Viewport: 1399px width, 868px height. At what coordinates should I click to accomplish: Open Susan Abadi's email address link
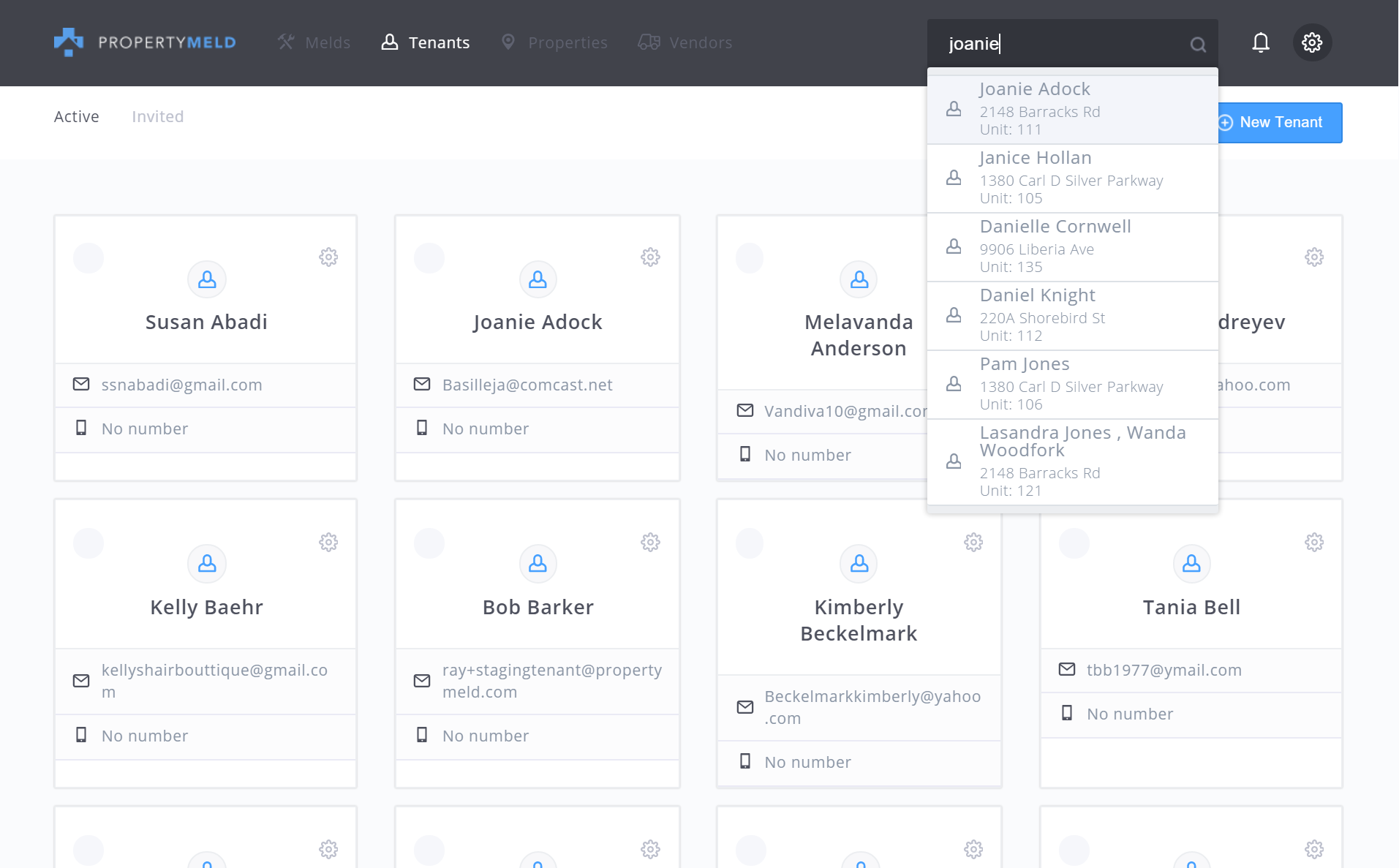(x=181, y=385)
